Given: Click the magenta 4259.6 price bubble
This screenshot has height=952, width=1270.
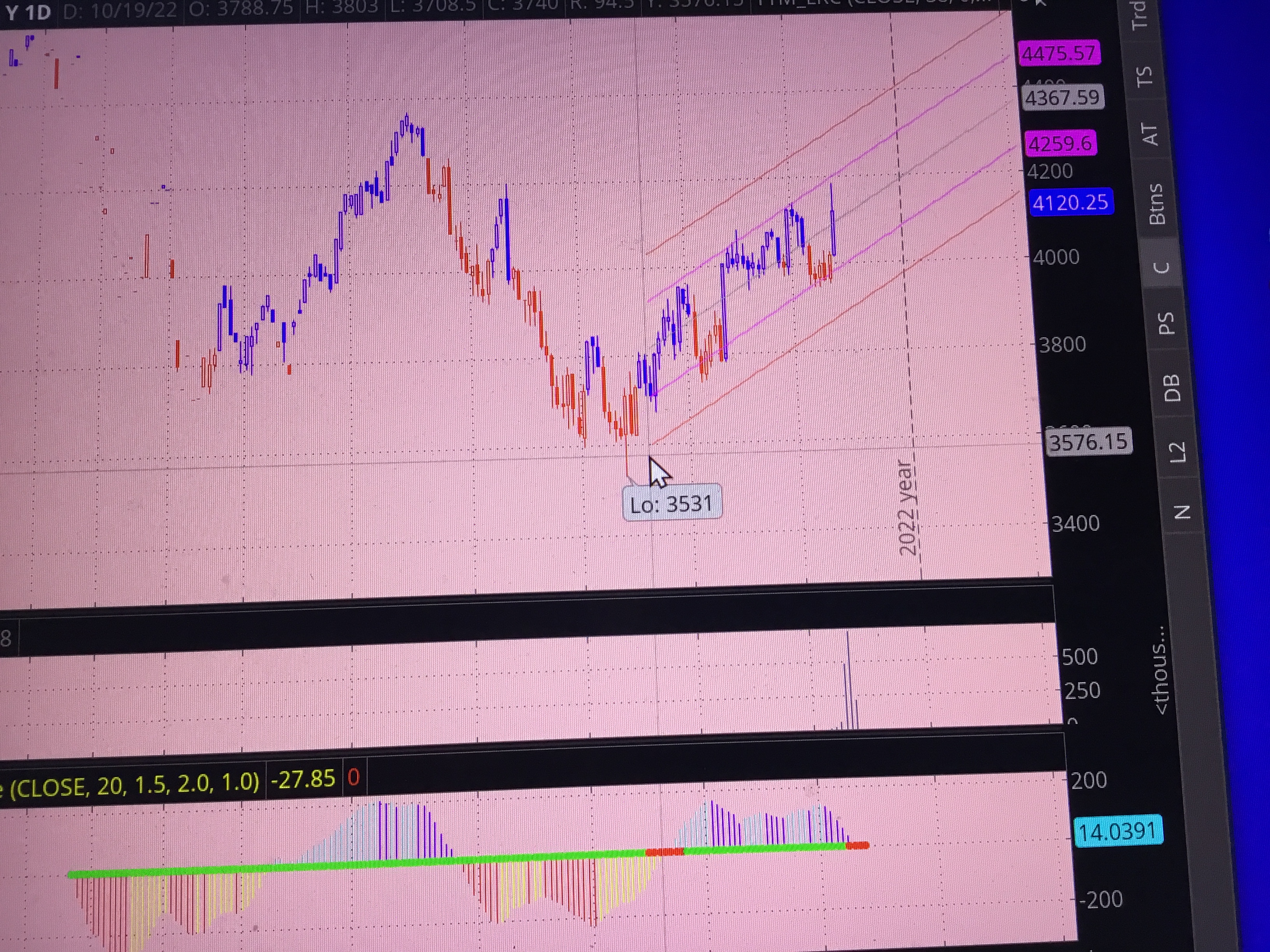Looking at the screenshot, I should pyautogui.click(x=1060, y=143).
